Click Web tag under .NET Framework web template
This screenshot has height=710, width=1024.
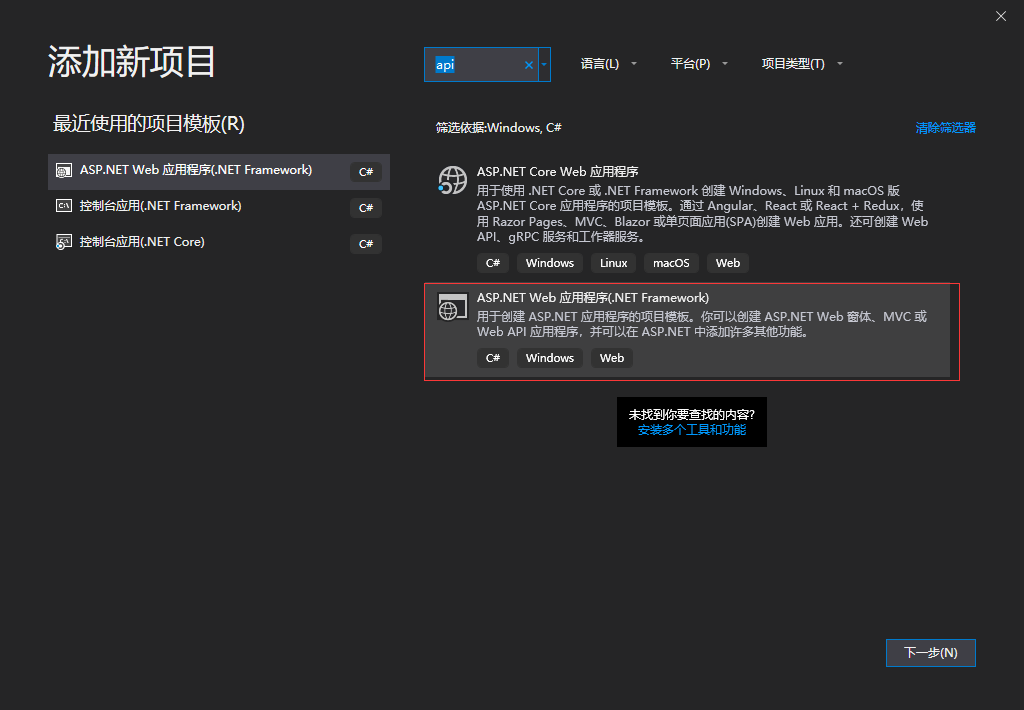coord(611,358)
